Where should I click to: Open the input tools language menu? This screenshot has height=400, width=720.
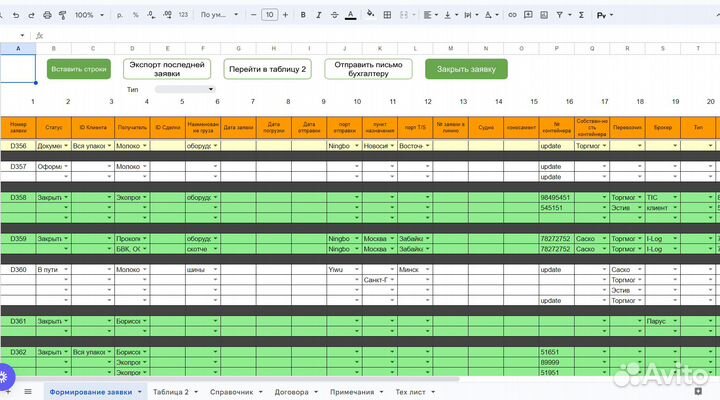pyautogui.click(x=604, y=15)
